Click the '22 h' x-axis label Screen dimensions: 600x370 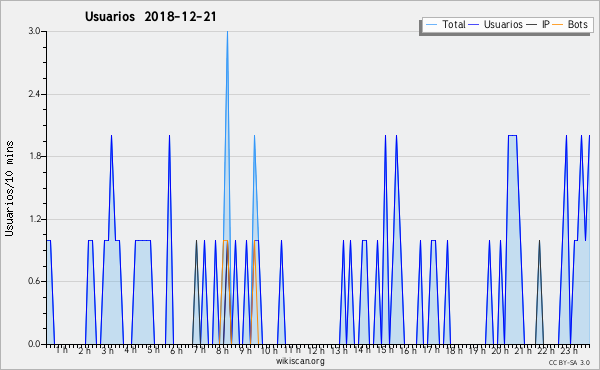click(546, 350)
